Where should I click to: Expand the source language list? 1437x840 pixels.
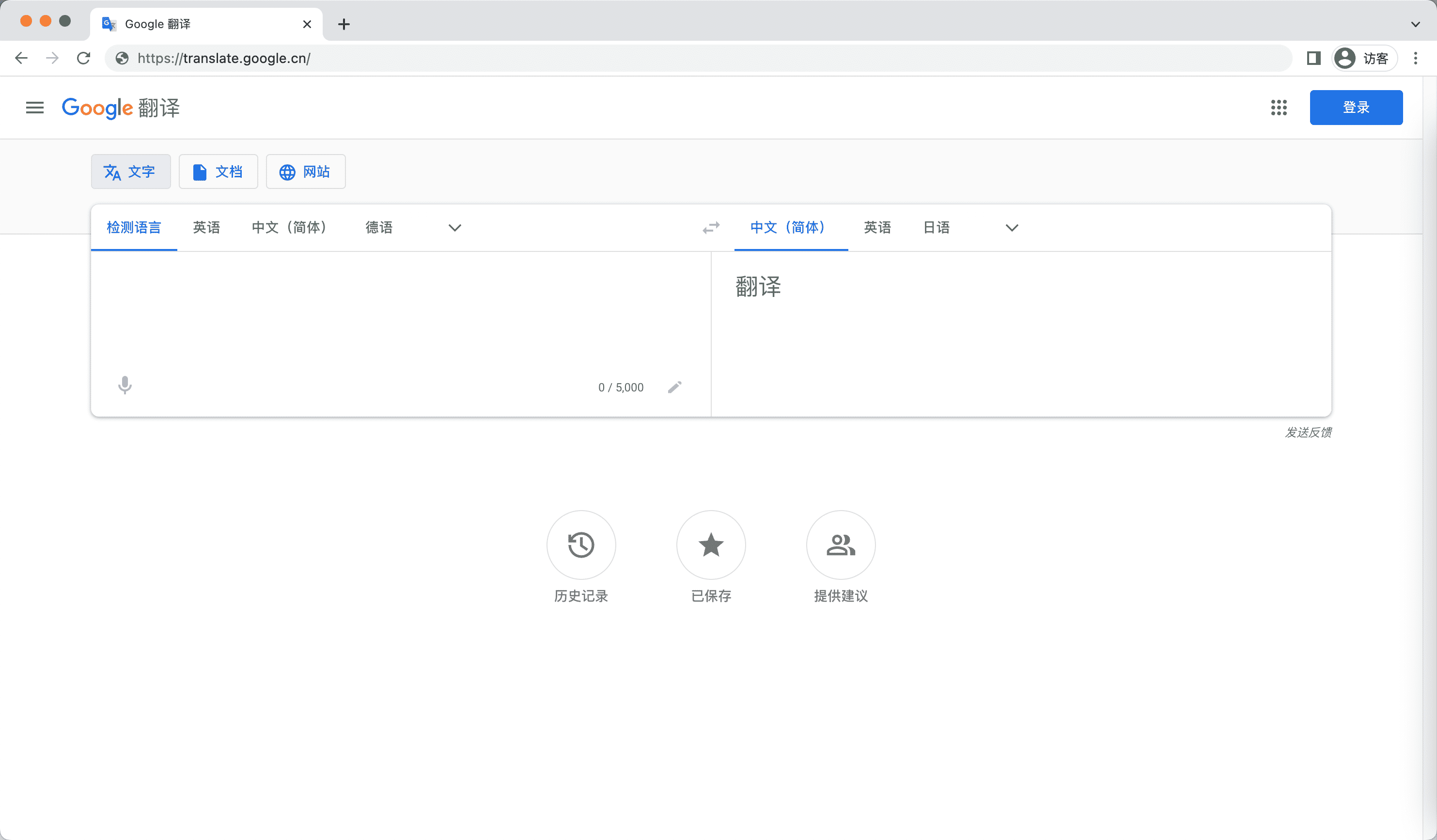click(454, 228)
